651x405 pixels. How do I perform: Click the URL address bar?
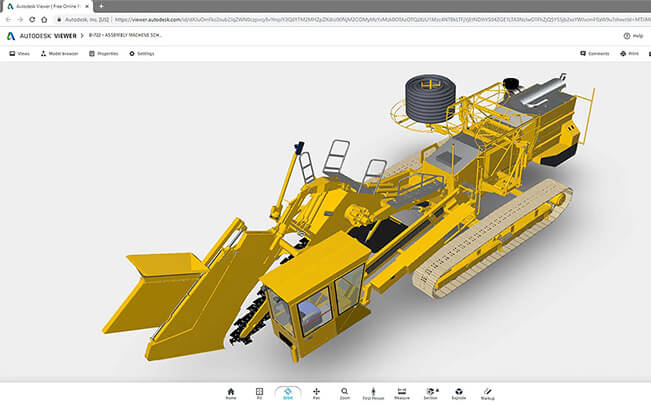[x=353, y=20]
